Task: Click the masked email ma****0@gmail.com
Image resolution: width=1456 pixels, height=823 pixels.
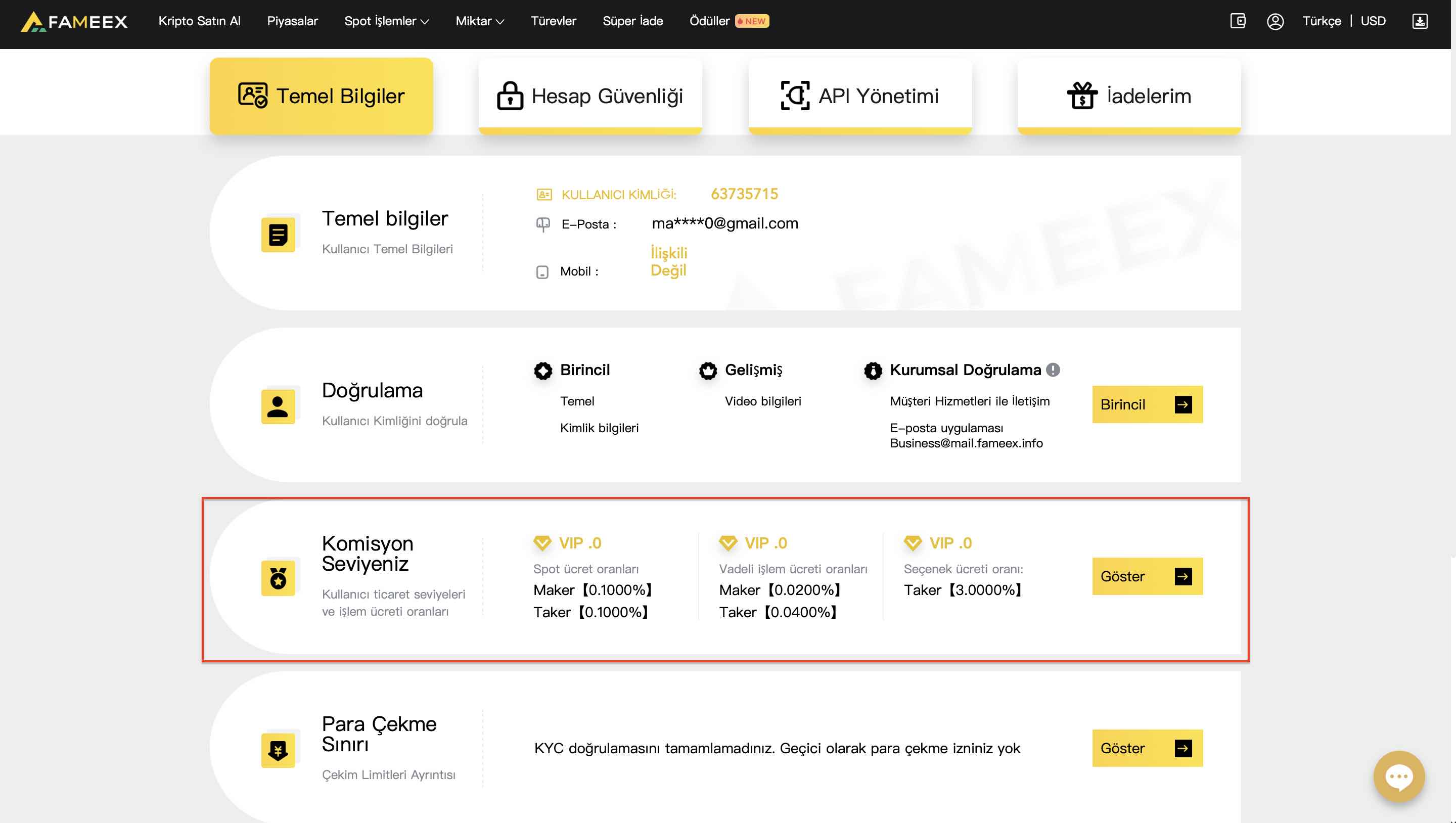Action: tap(724, 223)
